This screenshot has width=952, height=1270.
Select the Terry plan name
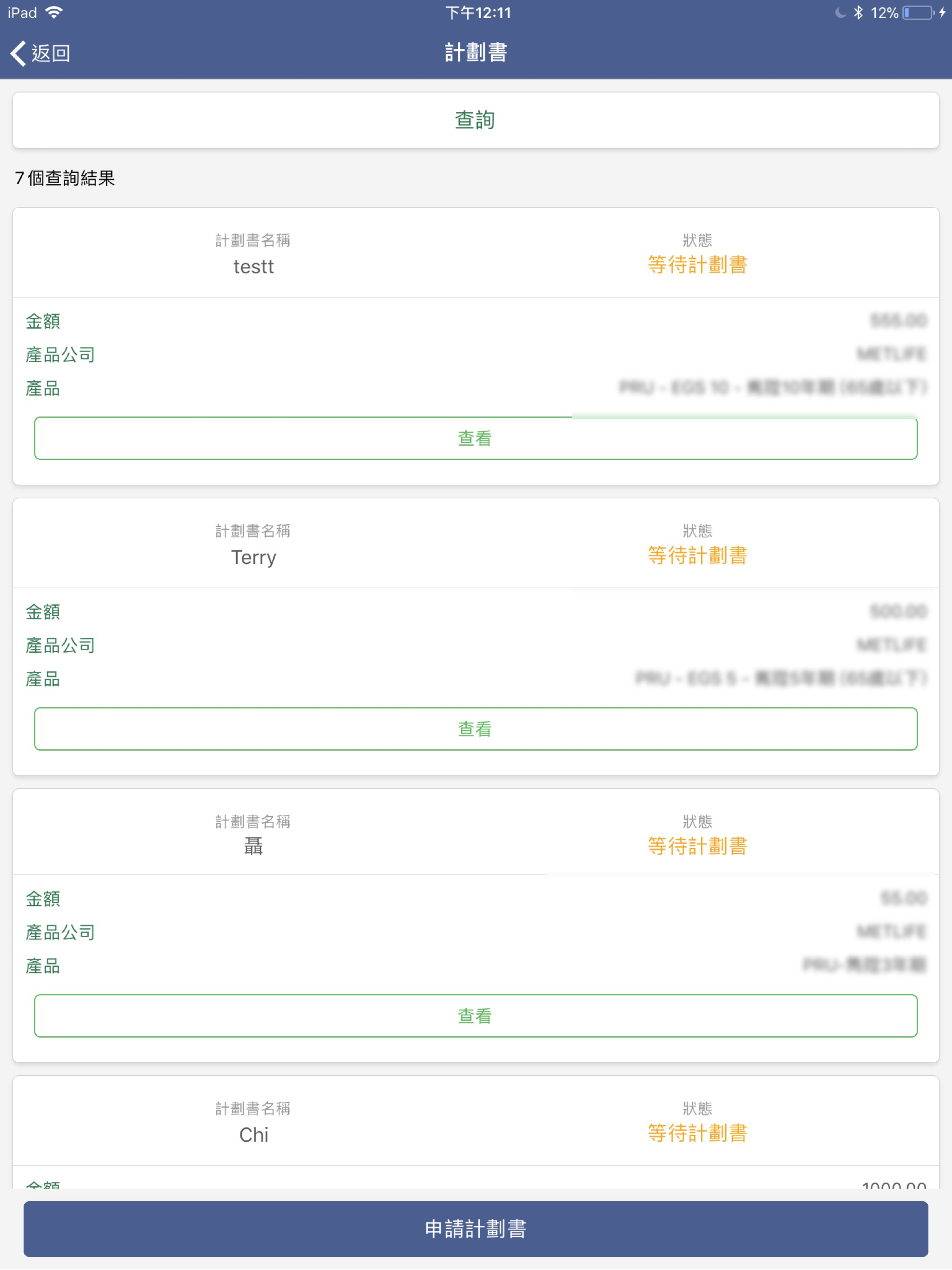point(253,557)
